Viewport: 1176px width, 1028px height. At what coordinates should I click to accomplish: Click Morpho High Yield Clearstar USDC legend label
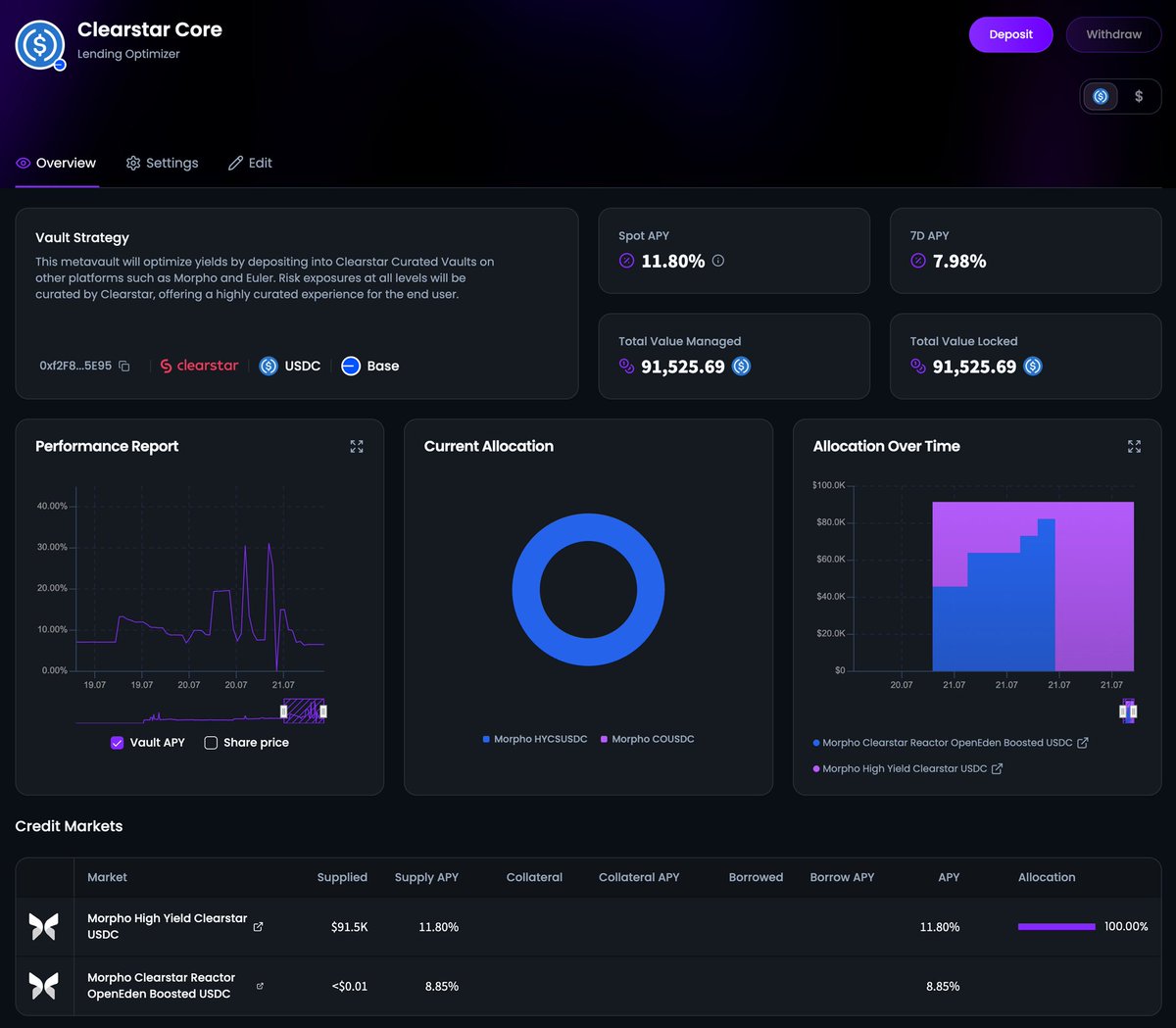click(x=905, y=769)
